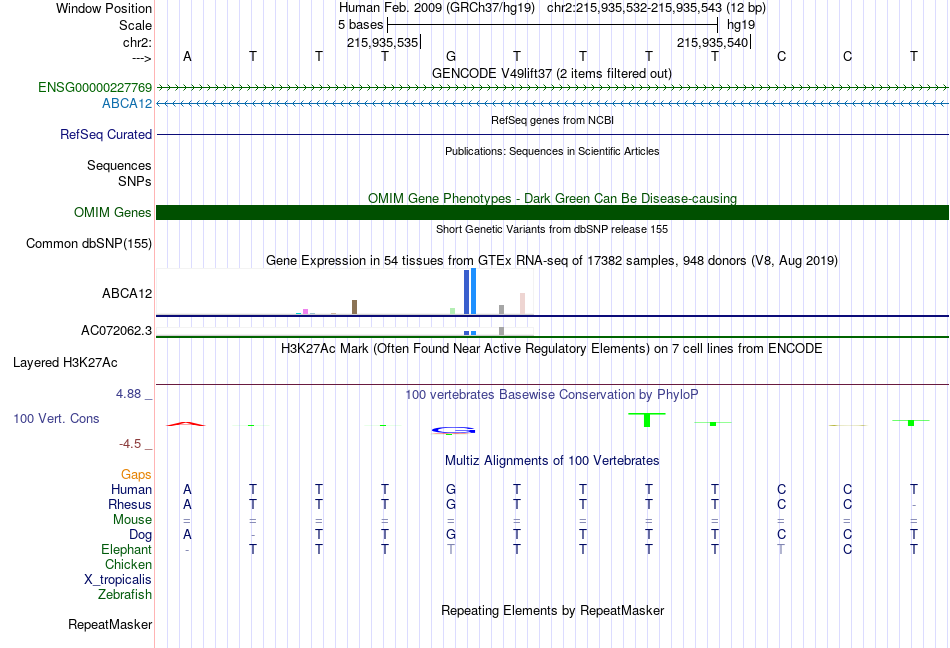Click the Rhesus alignment row label
950x648 pixels.
[130, 504]
